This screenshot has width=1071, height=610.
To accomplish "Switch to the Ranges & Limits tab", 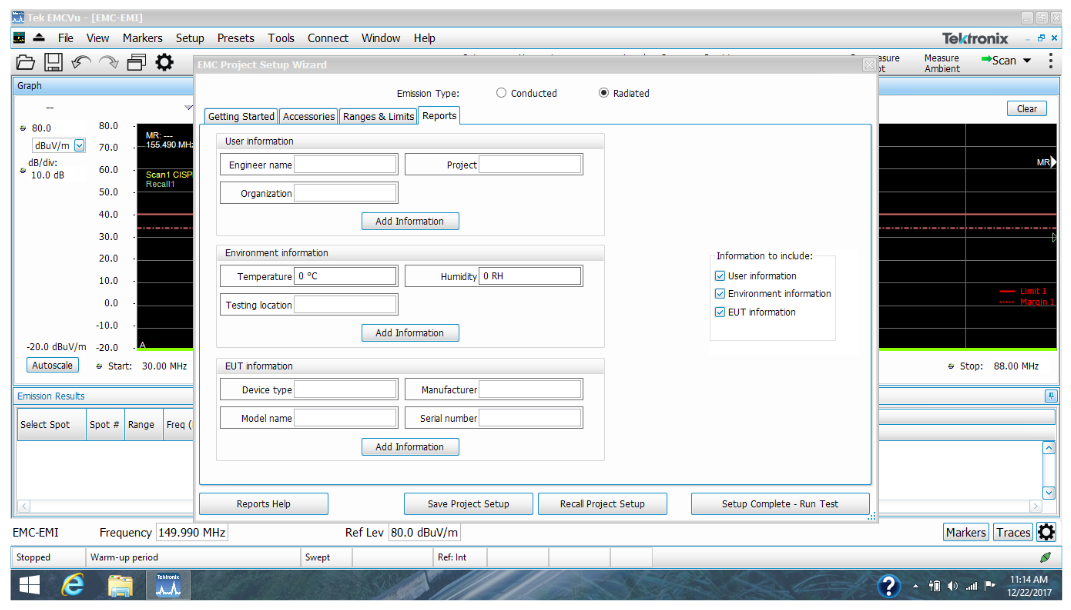I will pos(378,116).
